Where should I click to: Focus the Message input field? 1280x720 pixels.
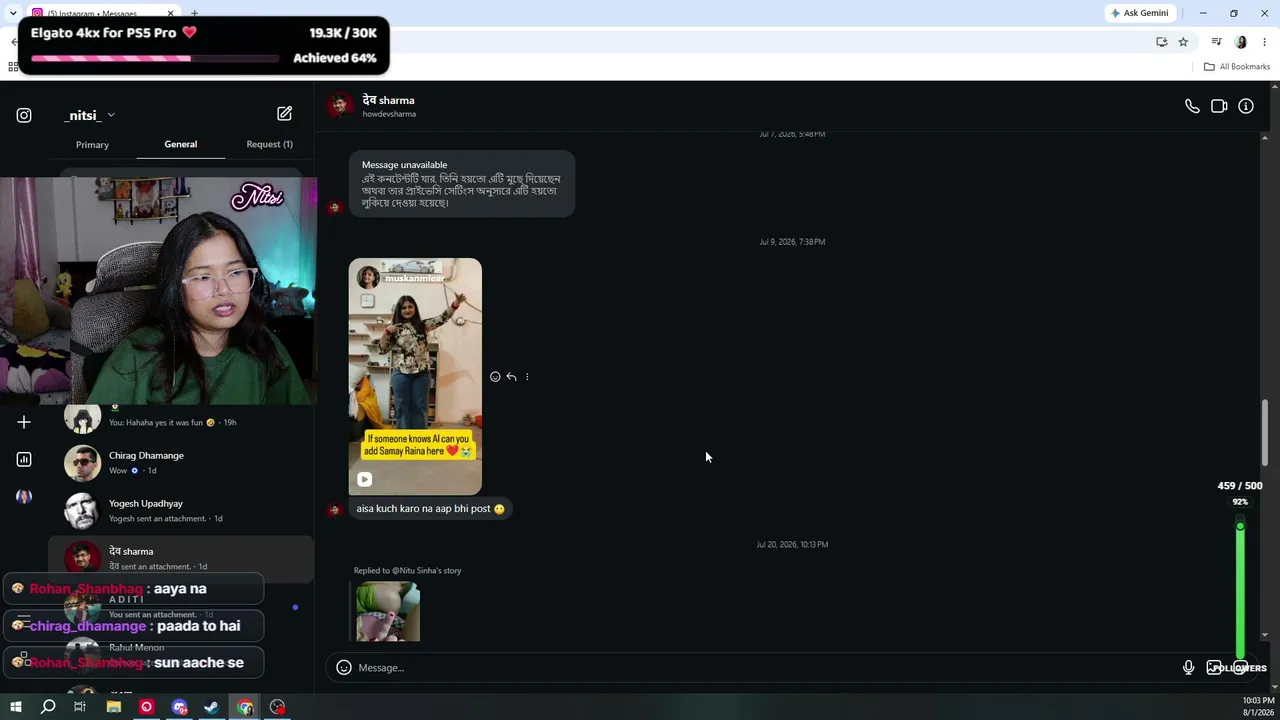point(765,667)
